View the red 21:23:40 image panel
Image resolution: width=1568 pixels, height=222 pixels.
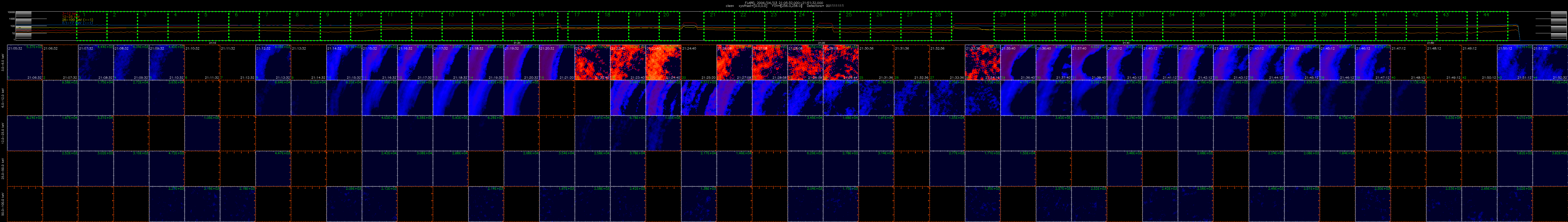pos(663,62)
